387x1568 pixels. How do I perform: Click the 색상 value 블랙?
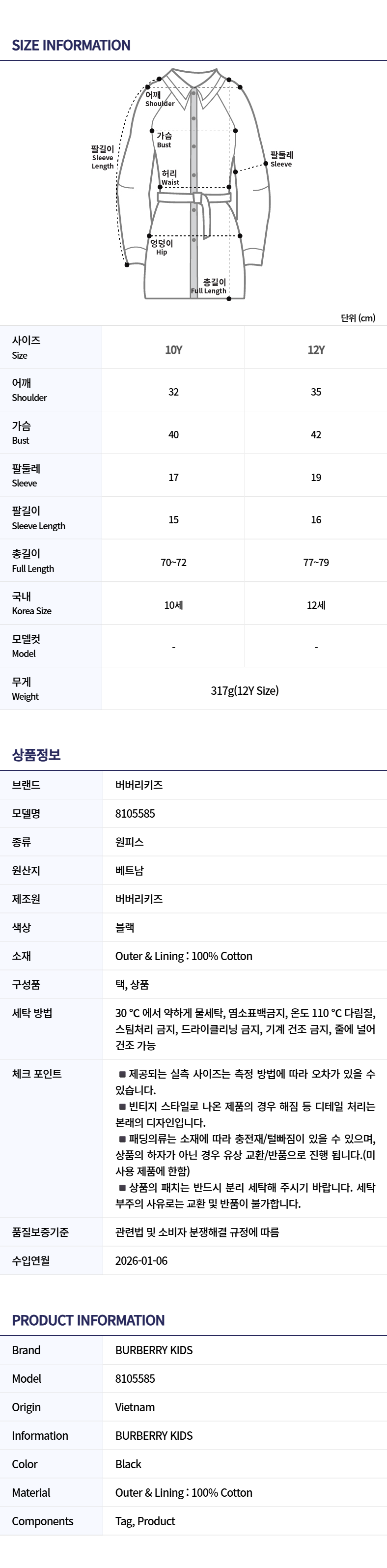[125, 928]
